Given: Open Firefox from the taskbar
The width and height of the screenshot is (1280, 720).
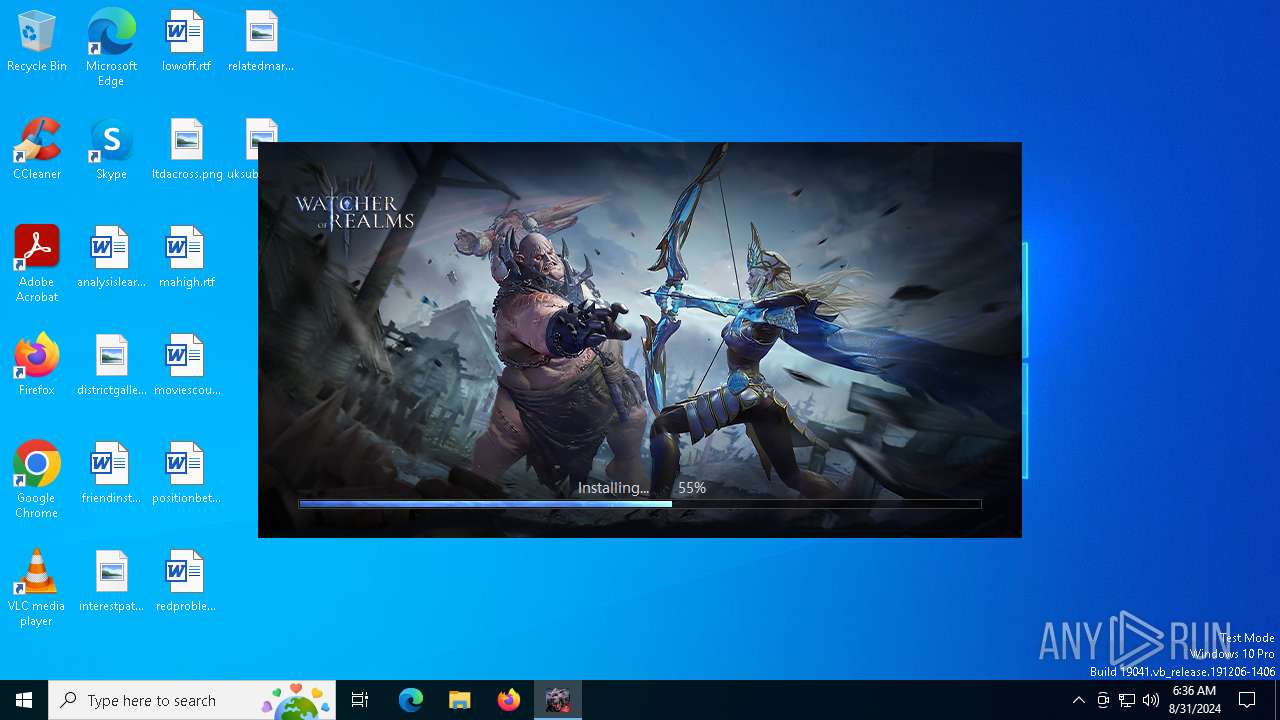Looking at the screenshot, I should (509, 700).
